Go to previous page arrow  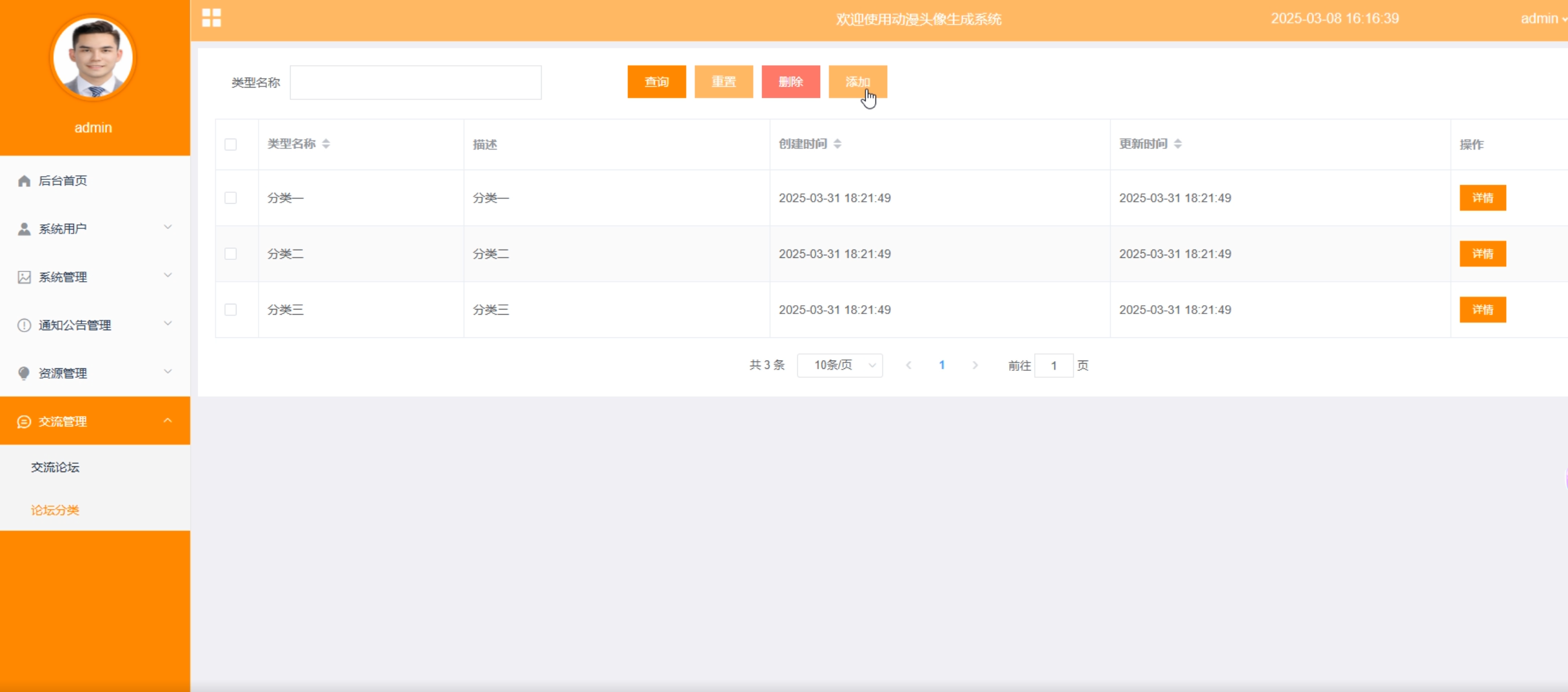[x=908, y=366]
